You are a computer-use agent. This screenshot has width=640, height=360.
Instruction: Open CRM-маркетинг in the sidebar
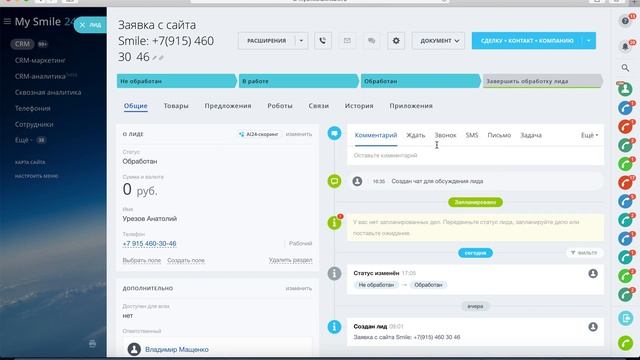coord(40,60)
